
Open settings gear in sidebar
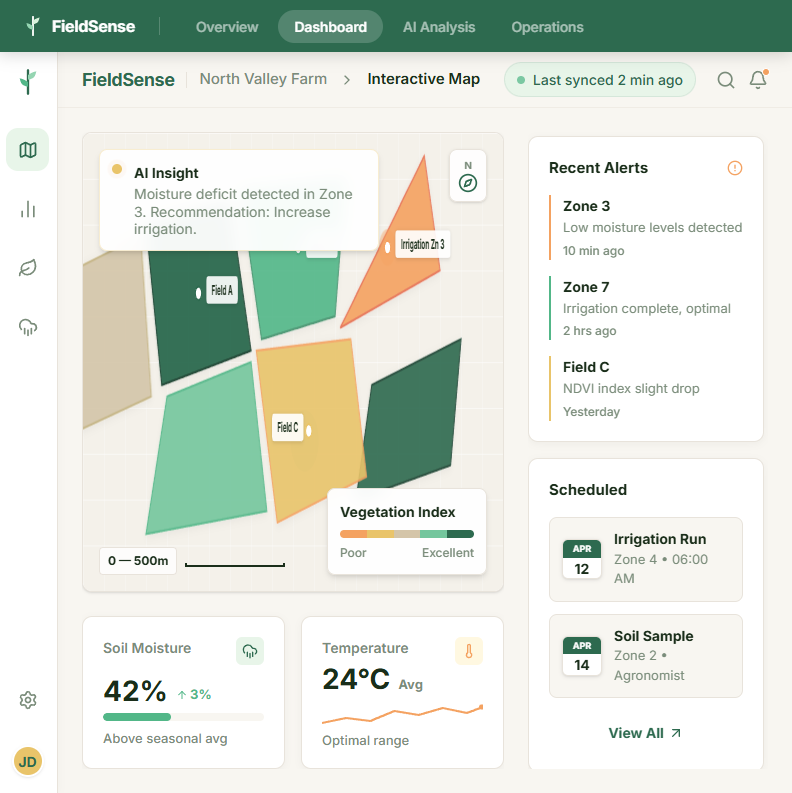[x=28, y=700]
